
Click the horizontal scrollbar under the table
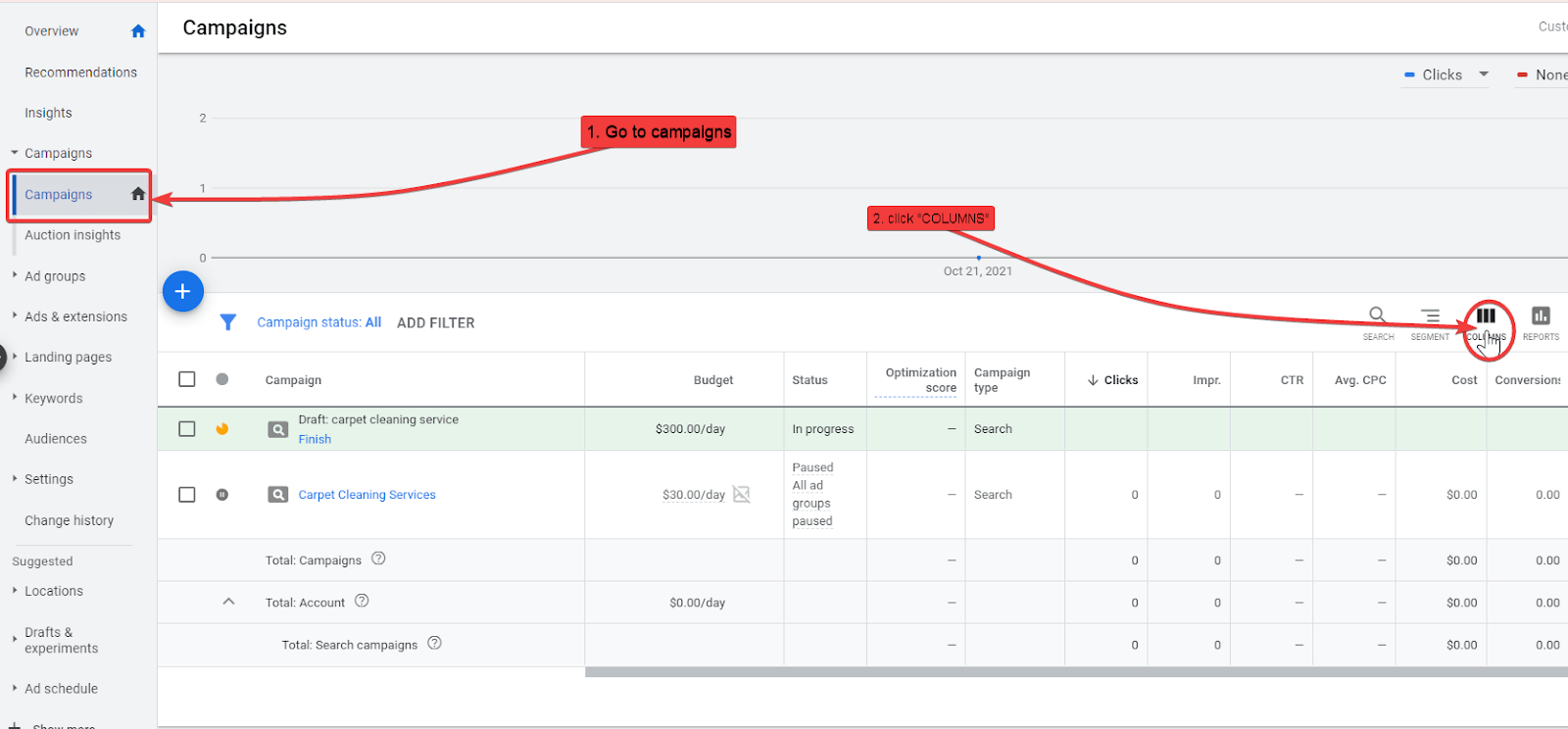(1076, 672)
